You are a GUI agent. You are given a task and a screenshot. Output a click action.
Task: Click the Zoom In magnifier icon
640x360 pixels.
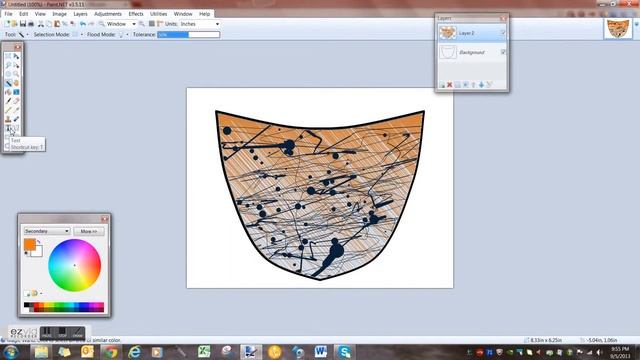coord(142,24)
